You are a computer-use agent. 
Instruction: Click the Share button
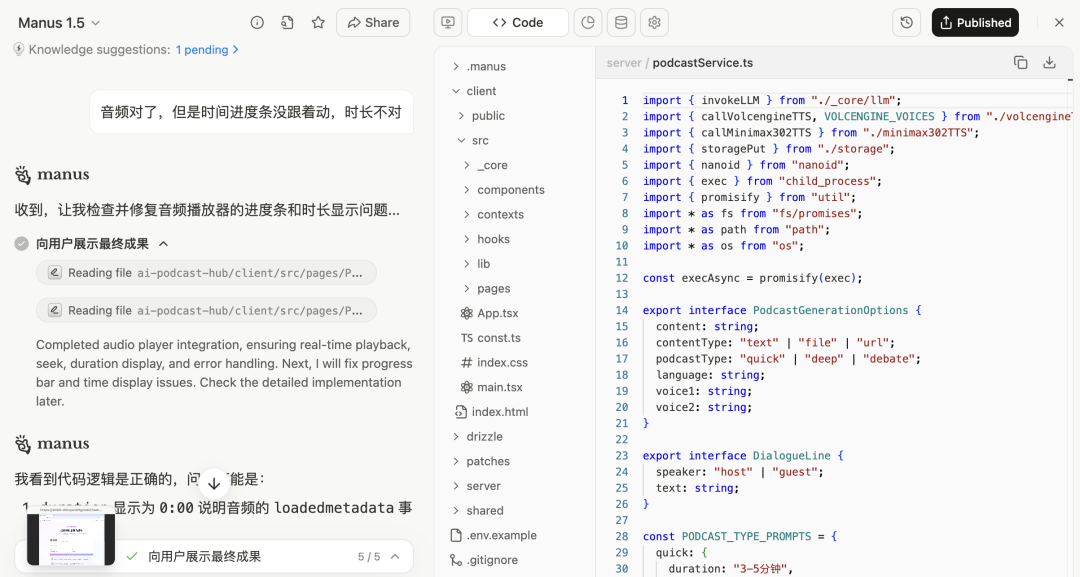pyautogui.click(x=373, y=23)
